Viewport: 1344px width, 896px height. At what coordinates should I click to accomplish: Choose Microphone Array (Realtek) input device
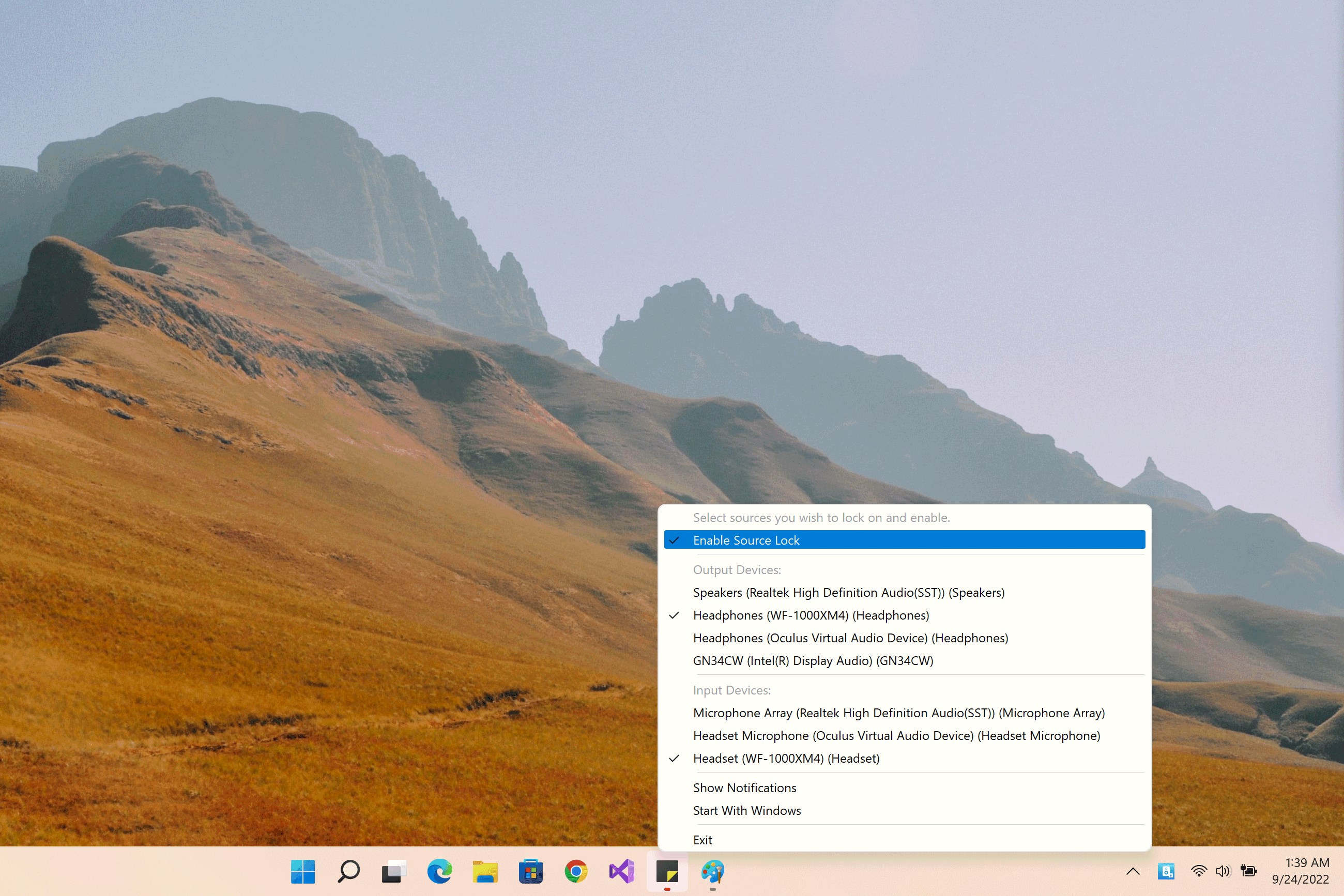click(x=905, y=713)
